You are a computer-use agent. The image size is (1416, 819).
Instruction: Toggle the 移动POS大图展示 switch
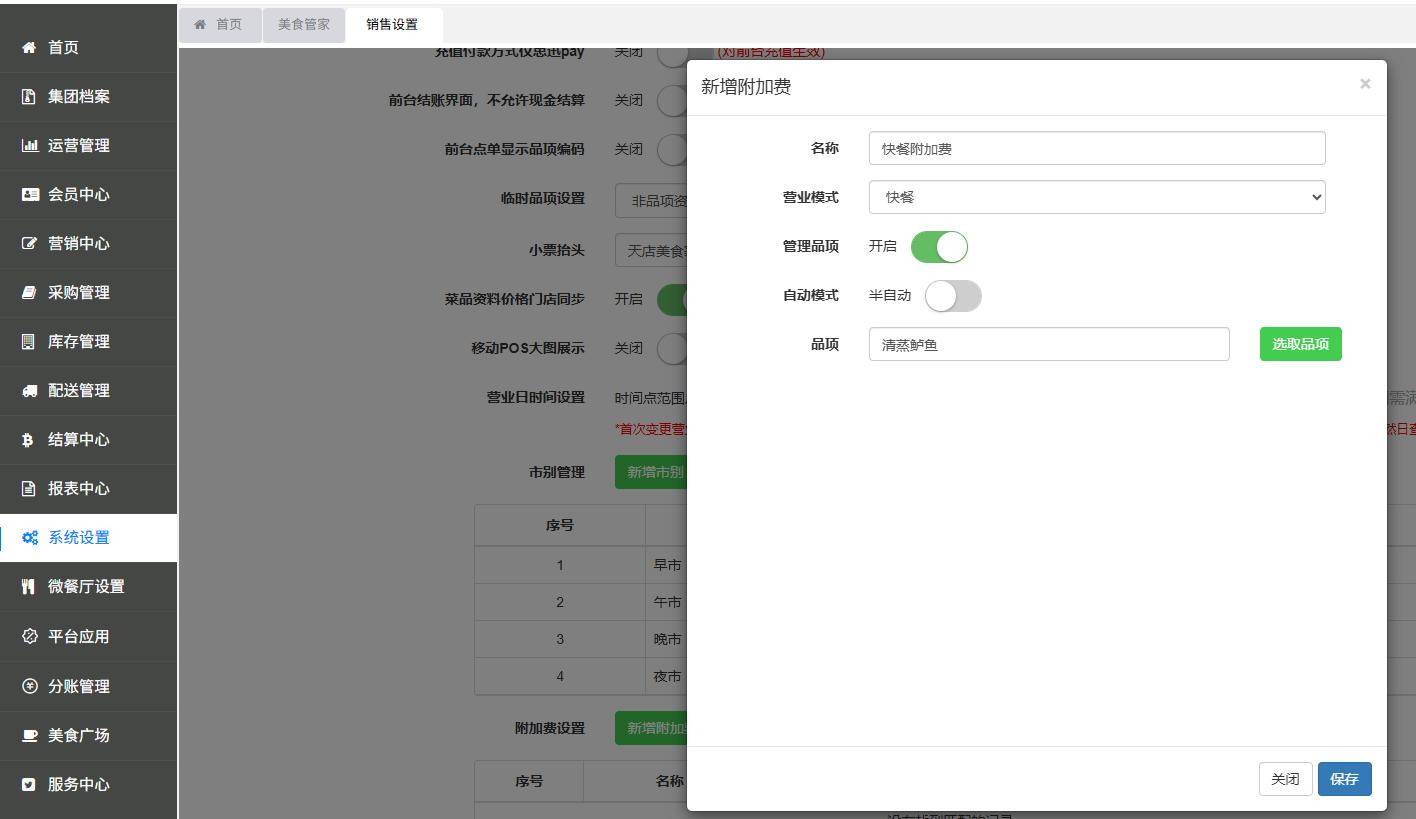[x=672, y=348]
